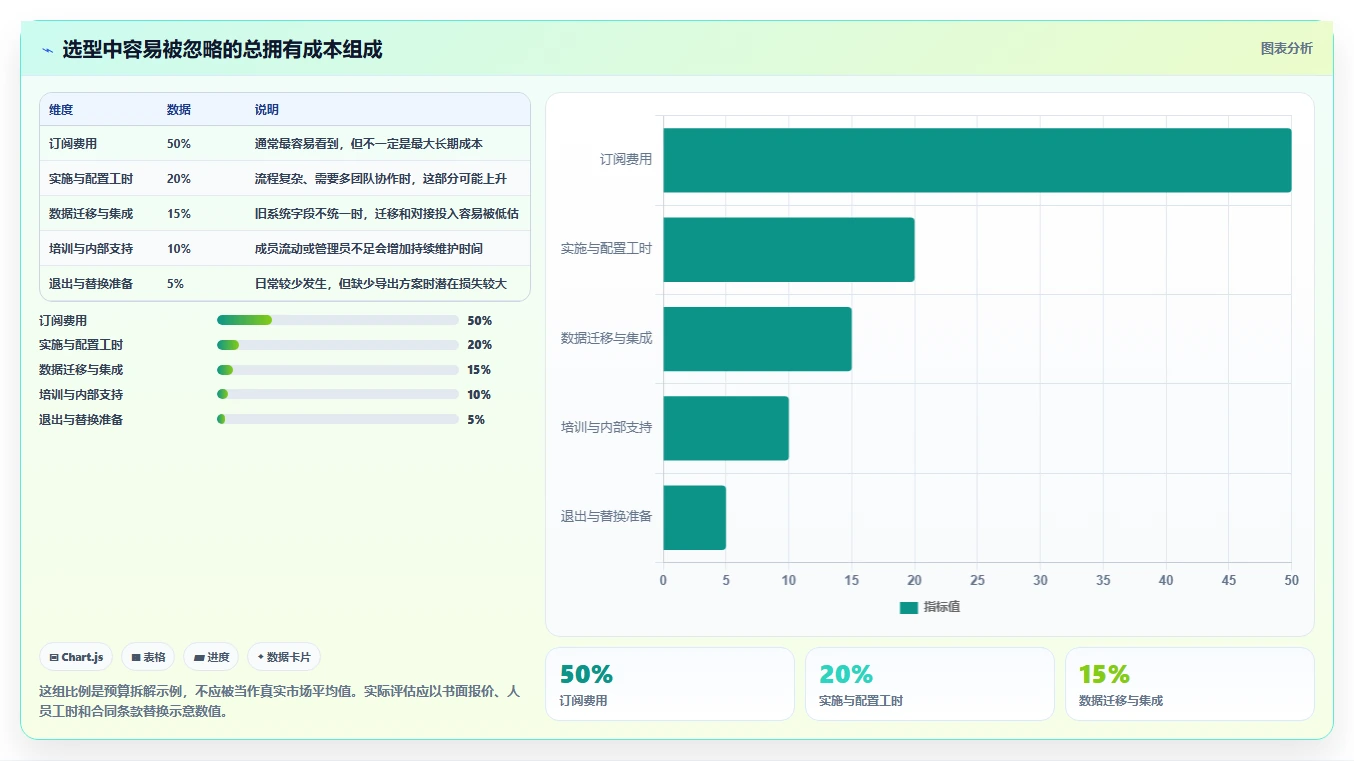Open the 15% 数据迁移与集成 data card
1354x761 pixels.
[x=1190, y=684]
